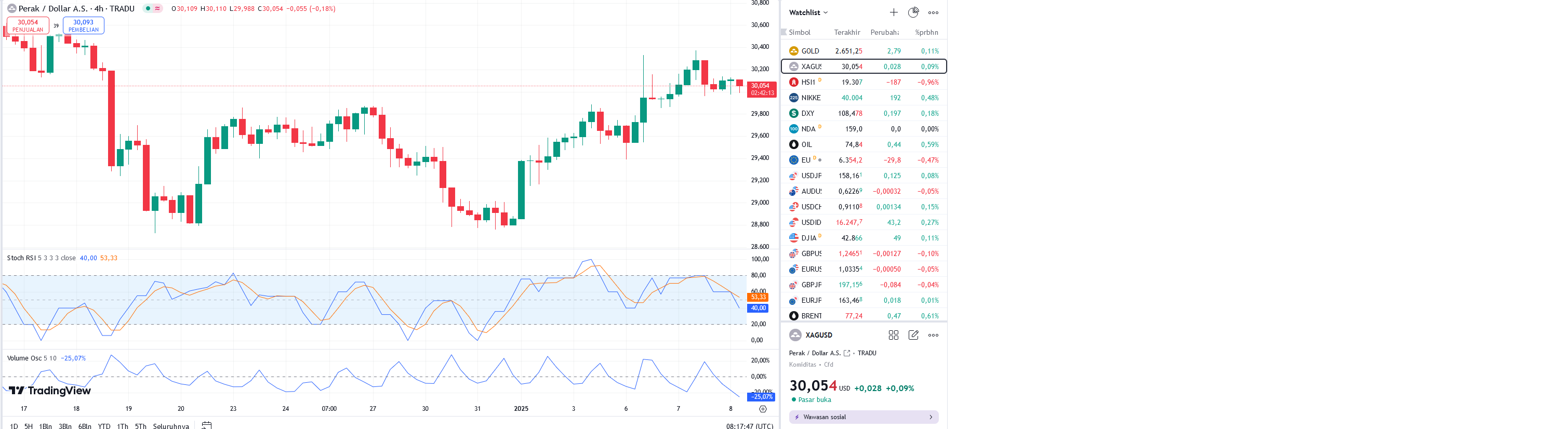This screenshot has width=1568, height=429.
Task: Open chart settings gear on the time axis
Action: [x=763, y=409]
